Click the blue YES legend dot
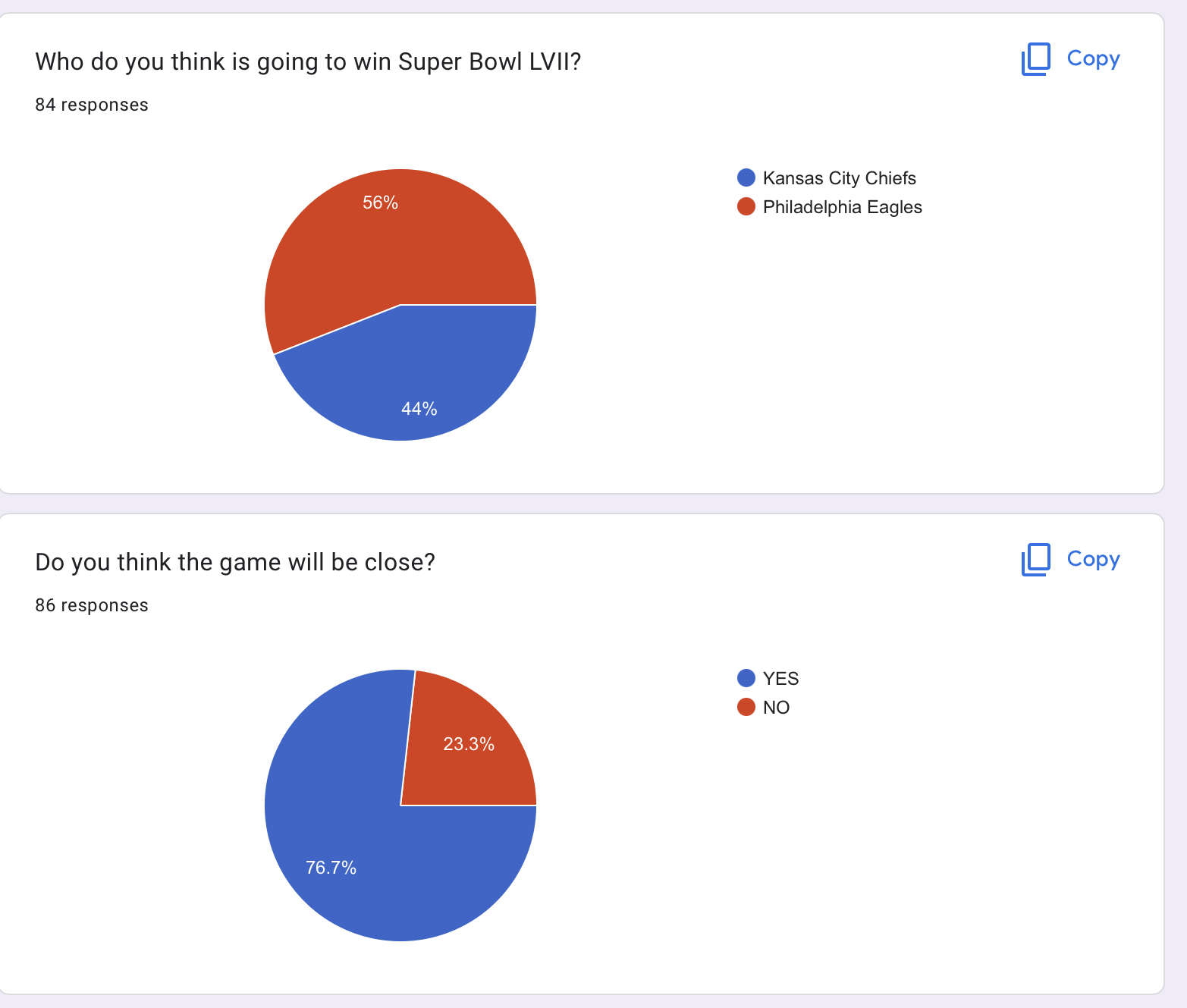The image size is (1187, 1008). tap(746, 678)
